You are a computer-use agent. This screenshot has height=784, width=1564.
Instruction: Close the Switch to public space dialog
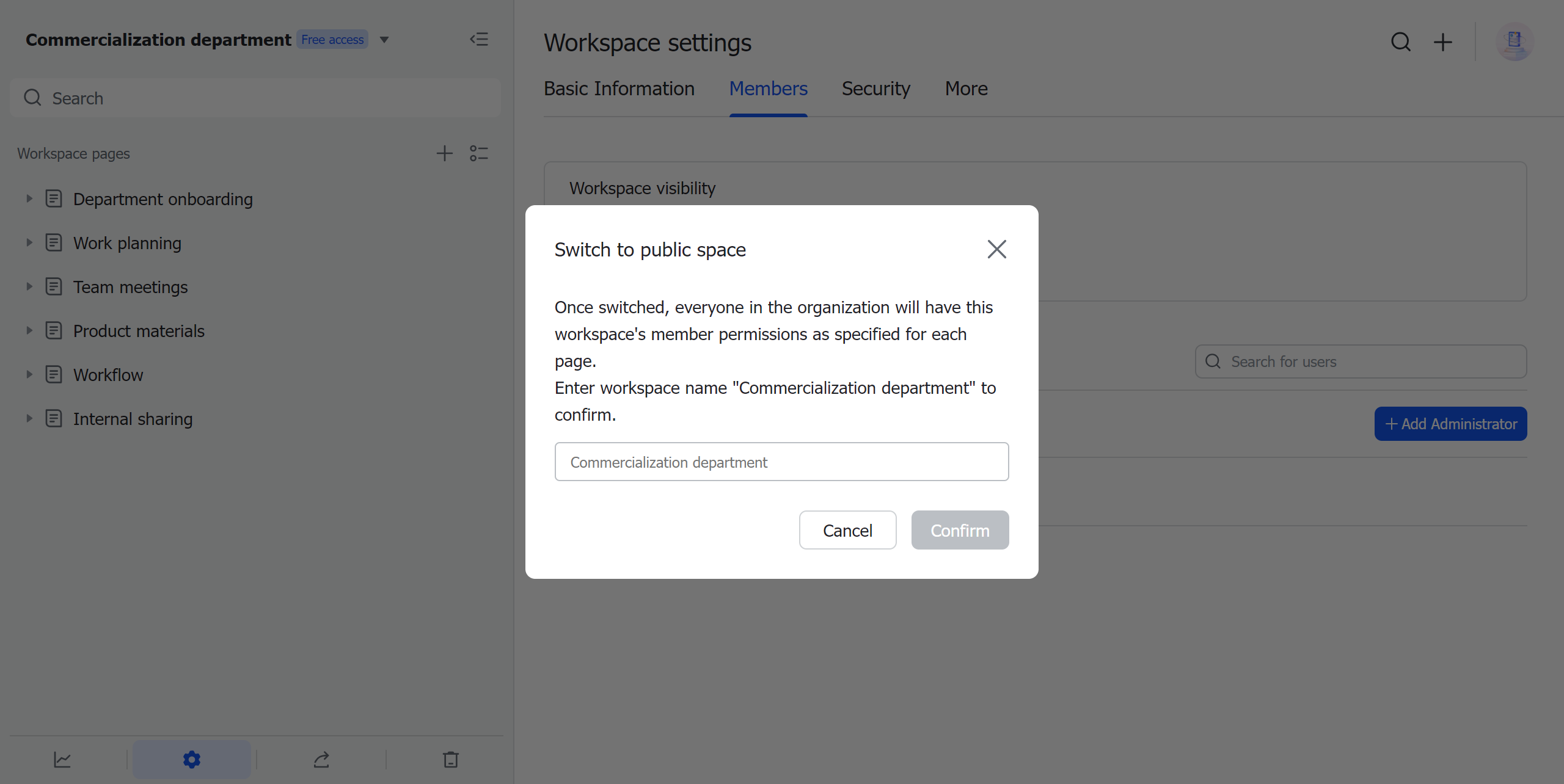click(997, 249)
